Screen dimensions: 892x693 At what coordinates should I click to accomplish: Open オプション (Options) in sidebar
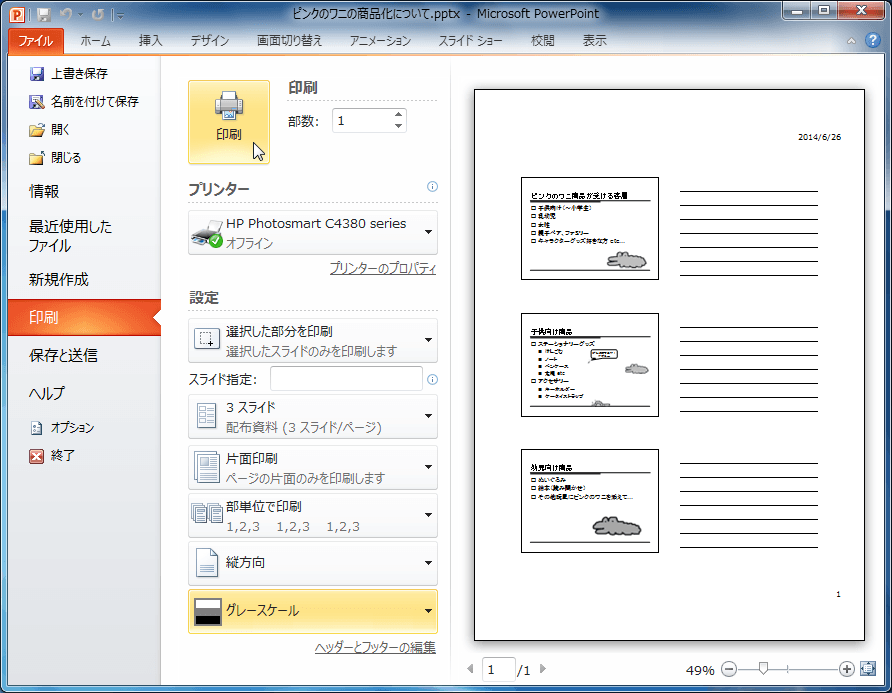61,427
